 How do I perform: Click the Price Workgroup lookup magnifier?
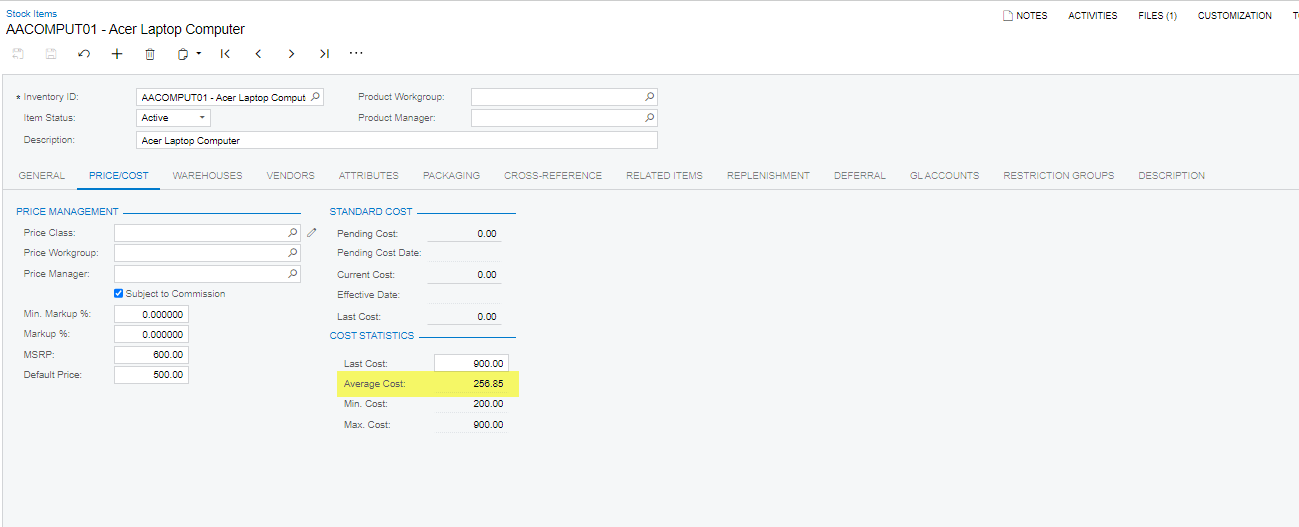[x=293, y=253]
